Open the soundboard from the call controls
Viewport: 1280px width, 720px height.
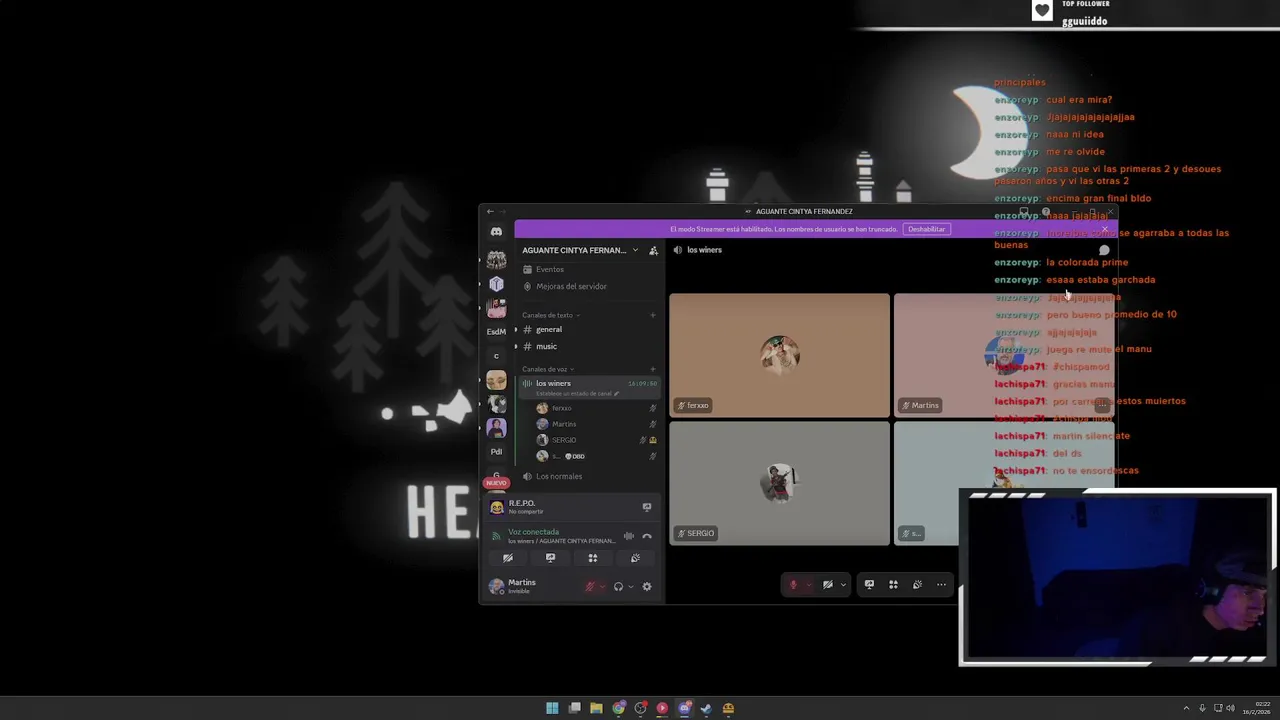917,585
